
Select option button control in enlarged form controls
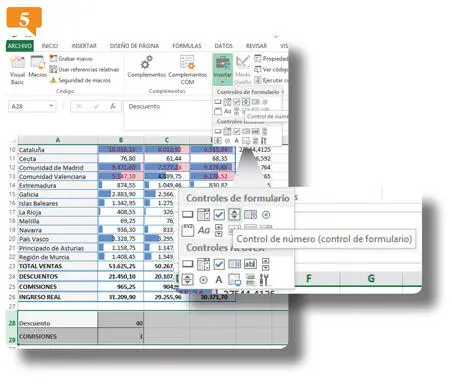pos(266,215)
